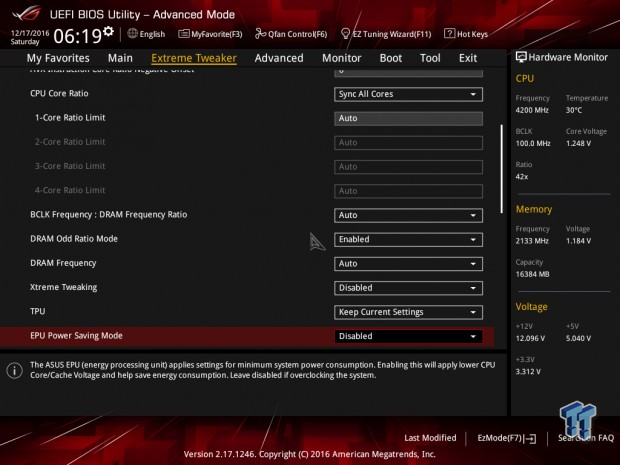
Task: Click Last Modified button
Action: [430, 438]
